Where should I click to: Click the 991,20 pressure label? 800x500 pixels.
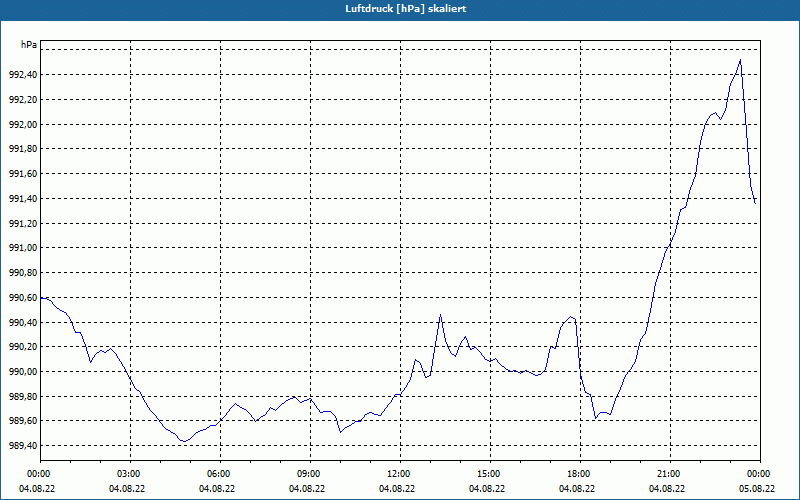22,223
